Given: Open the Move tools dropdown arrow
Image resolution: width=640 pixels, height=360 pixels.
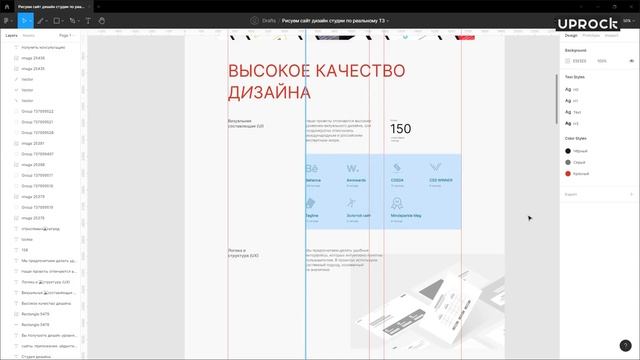Looking at the screenshot, I should tap(30, 21).
